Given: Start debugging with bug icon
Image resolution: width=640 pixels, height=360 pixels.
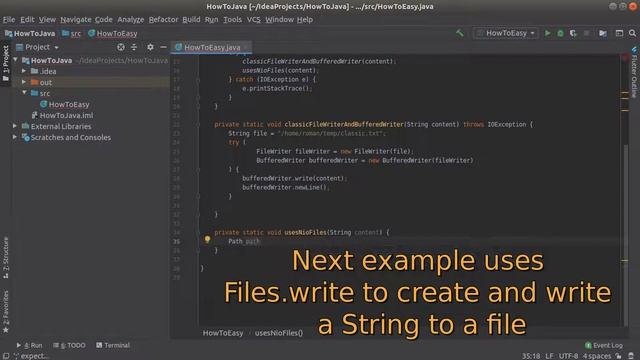Looking at the screenshot, I should coord(560,33).
